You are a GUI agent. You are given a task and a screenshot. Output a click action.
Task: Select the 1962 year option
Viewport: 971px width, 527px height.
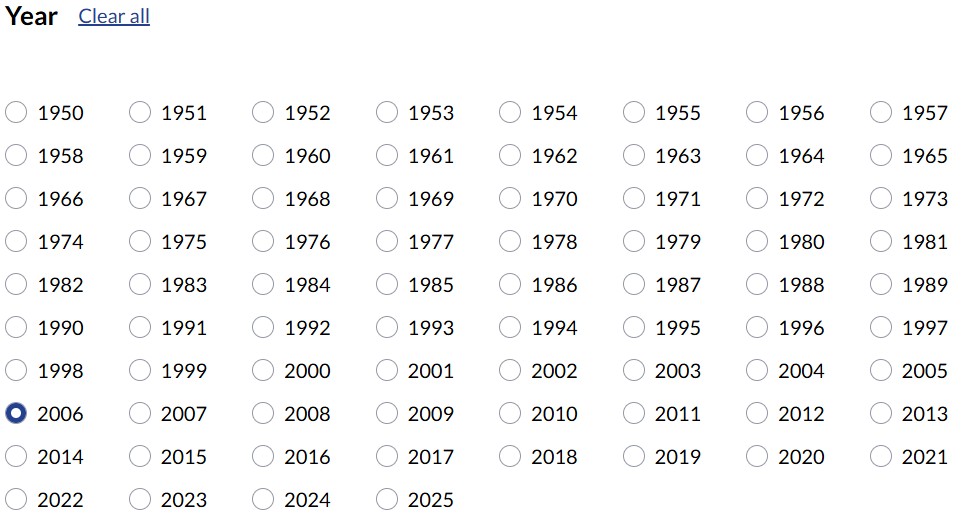point(511,156)
